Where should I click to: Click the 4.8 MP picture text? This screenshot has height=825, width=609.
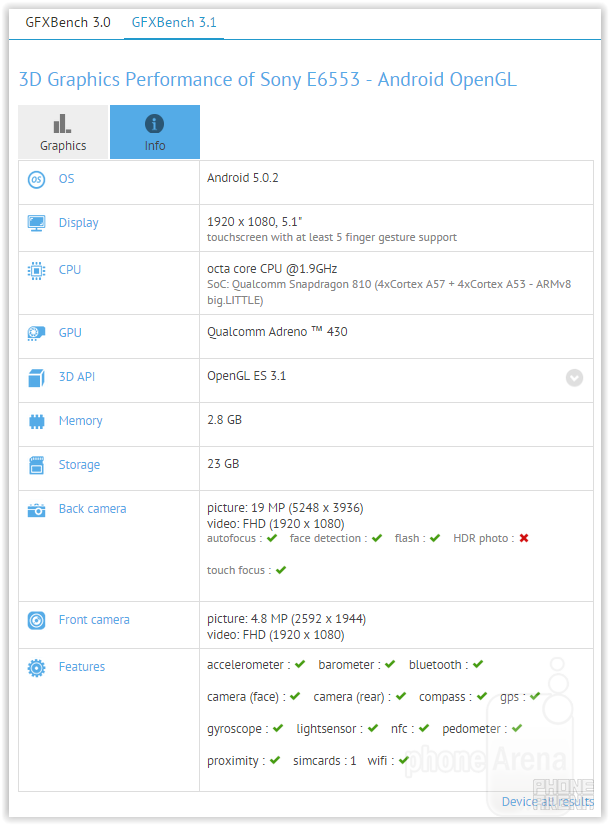[286, 619]
